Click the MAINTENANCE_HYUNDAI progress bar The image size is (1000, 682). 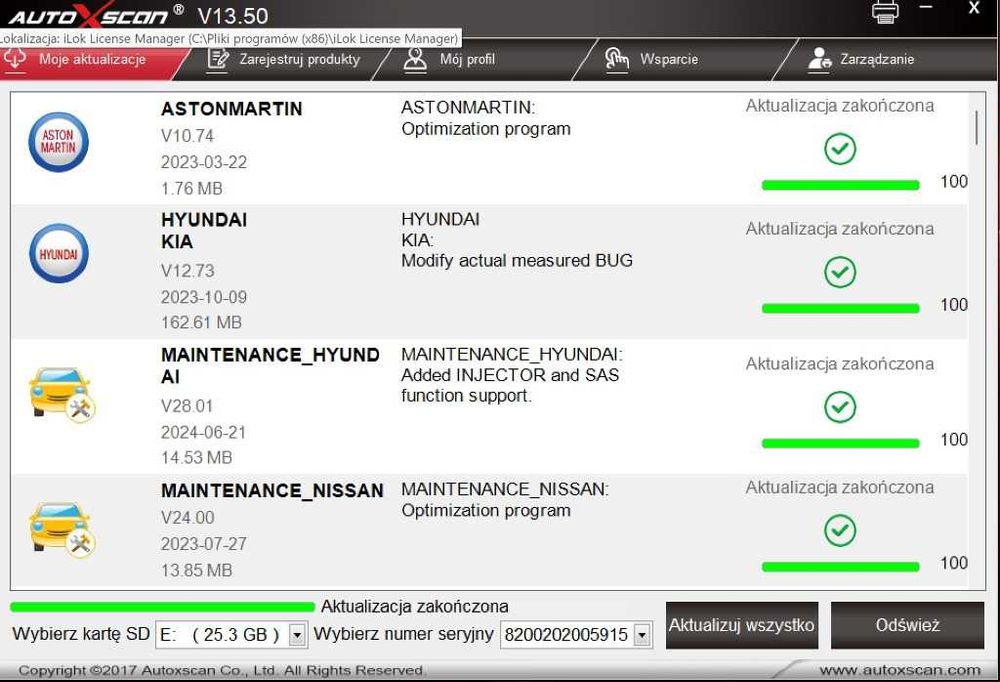pos(841,443)
